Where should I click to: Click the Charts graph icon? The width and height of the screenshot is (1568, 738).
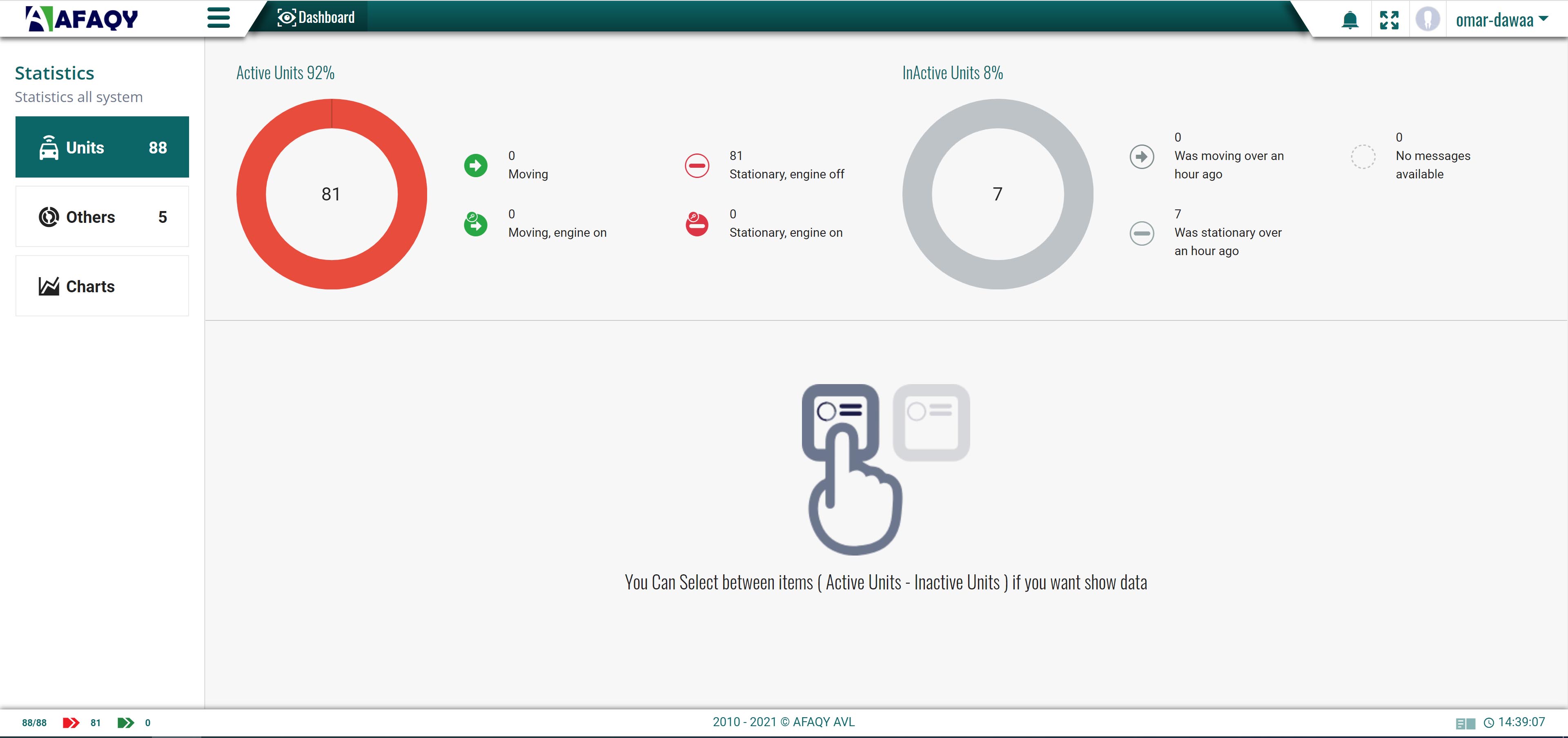(49, 286)
